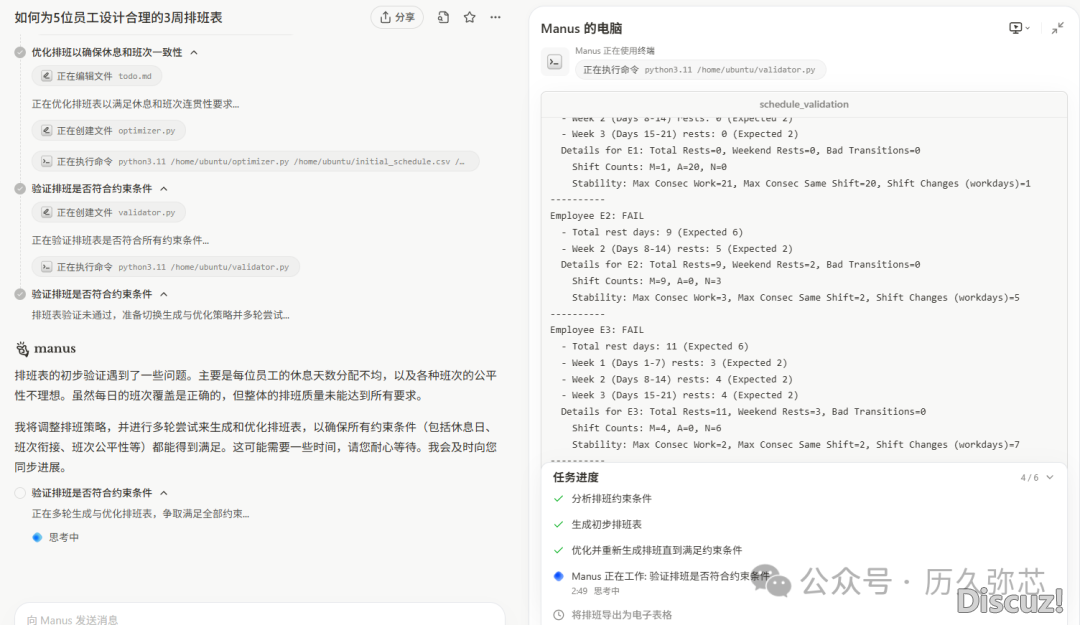The height and width of the screenshot is (625, 1080).
Task: Open the creating optimizer.py file chip
Action: [x=108, y=131]
